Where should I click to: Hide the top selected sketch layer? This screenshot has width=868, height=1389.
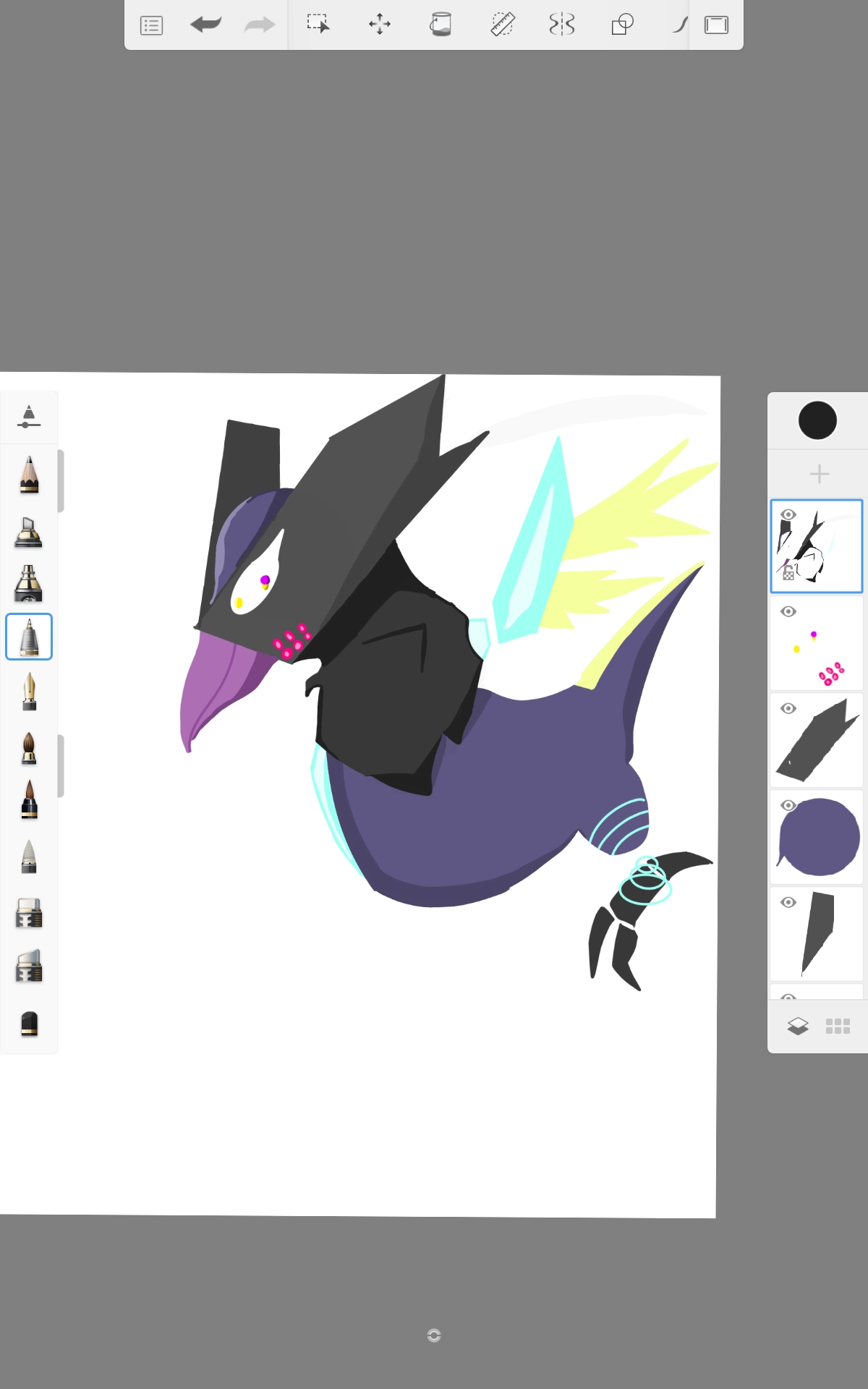788,514
